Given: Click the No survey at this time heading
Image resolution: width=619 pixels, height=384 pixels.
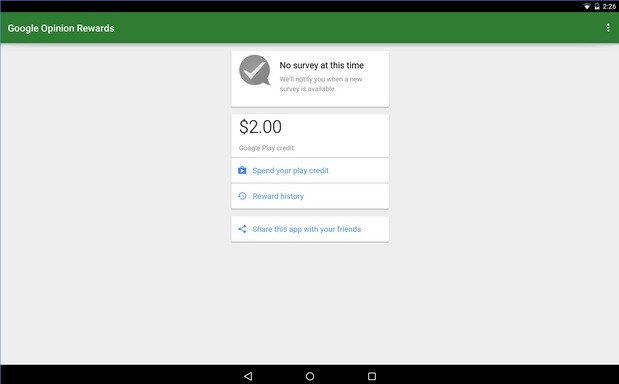Looking at the screenshot, I should 321,65.
